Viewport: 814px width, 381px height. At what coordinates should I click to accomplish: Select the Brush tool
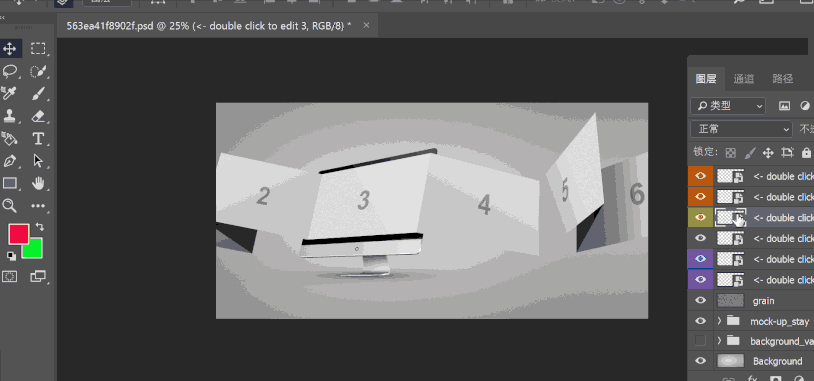(x=38, y=93)
